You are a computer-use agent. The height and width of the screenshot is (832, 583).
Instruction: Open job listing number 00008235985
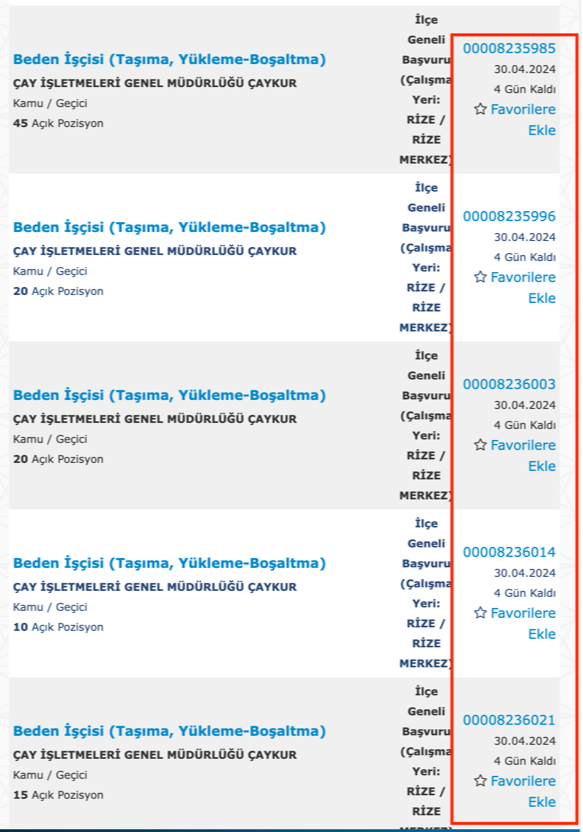[x=509, y=48]
